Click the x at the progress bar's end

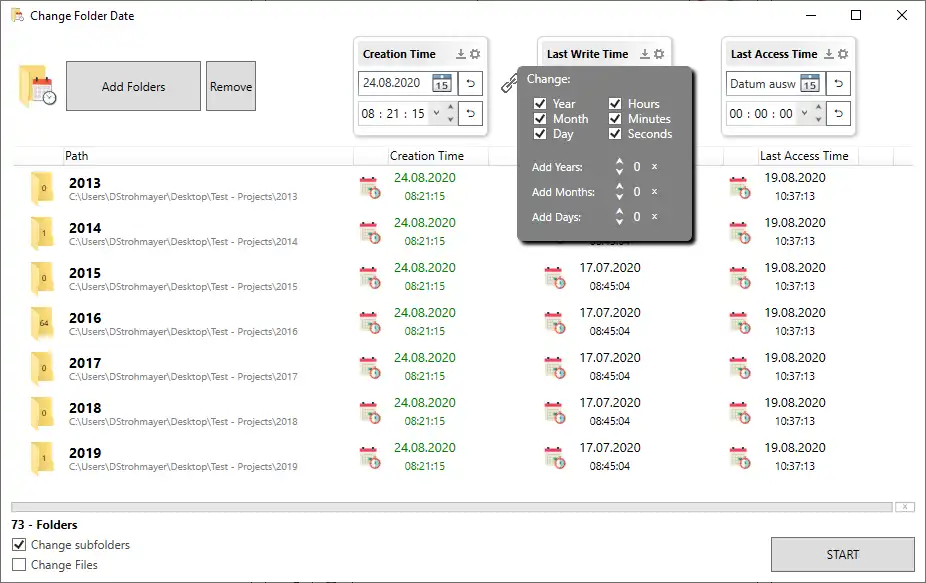tap(905, 507)
